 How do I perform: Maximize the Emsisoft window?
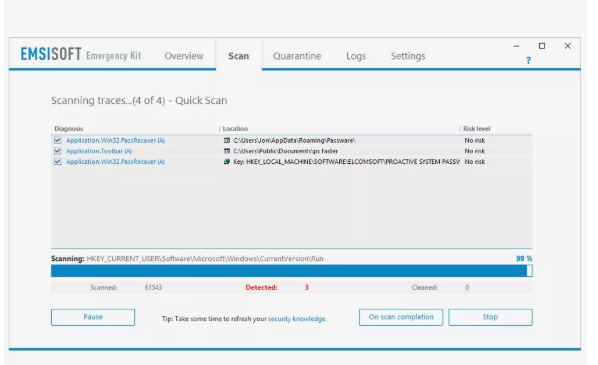pos(542,46)
